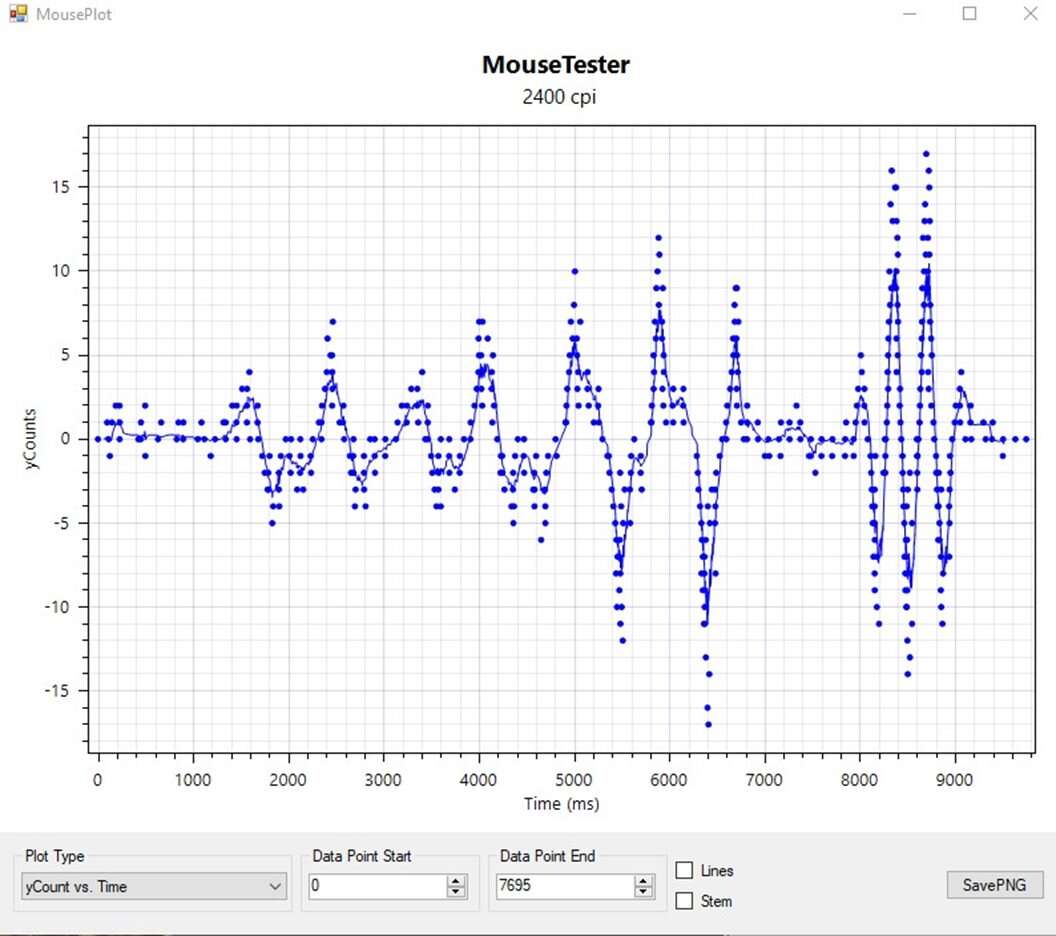This screenshot has height=936, width=1056.
Task: Increase Data Point End with up arrow
Action: pyautogui.click(x=645, y=881)
